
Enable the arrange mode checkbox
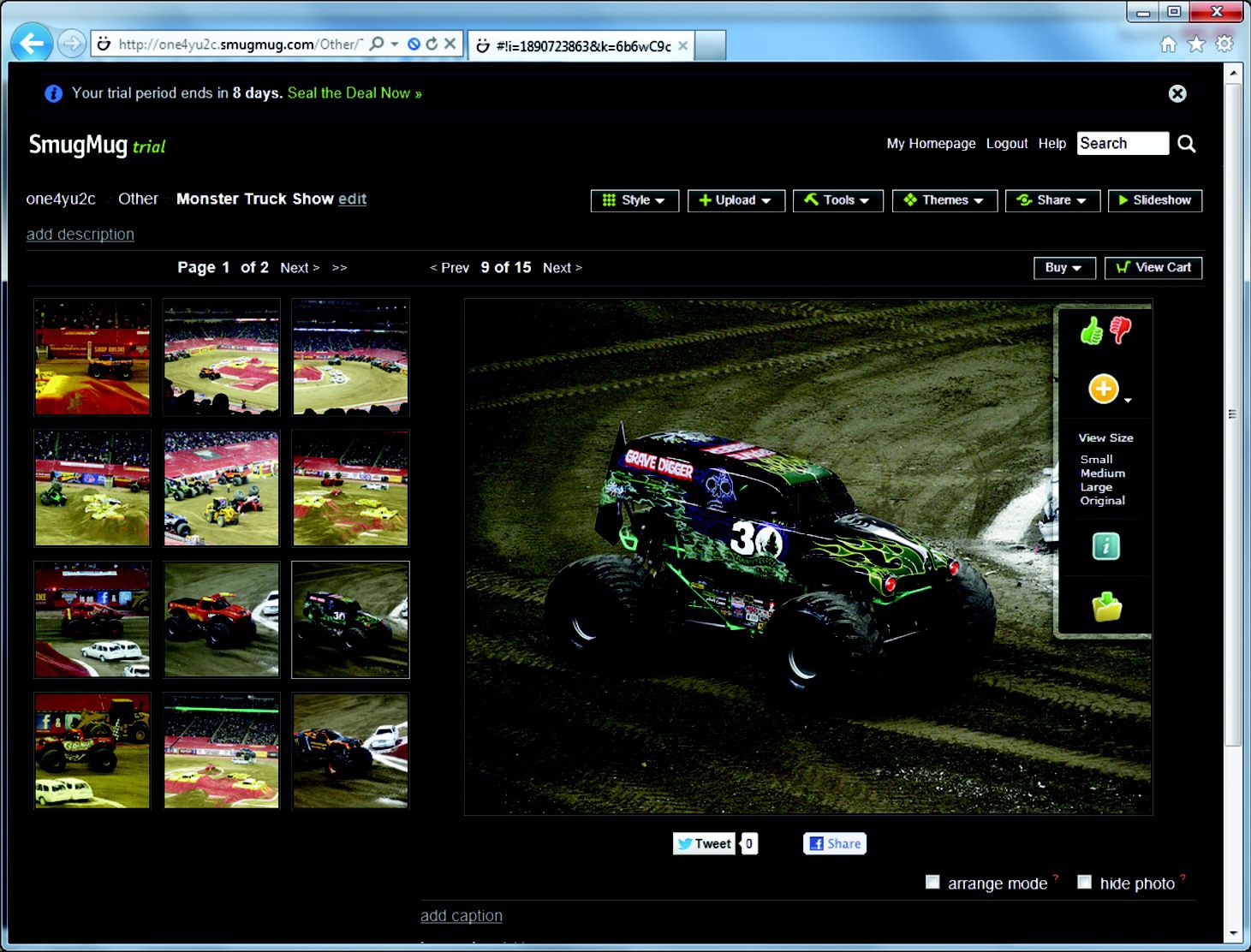[x=932, y=882]
